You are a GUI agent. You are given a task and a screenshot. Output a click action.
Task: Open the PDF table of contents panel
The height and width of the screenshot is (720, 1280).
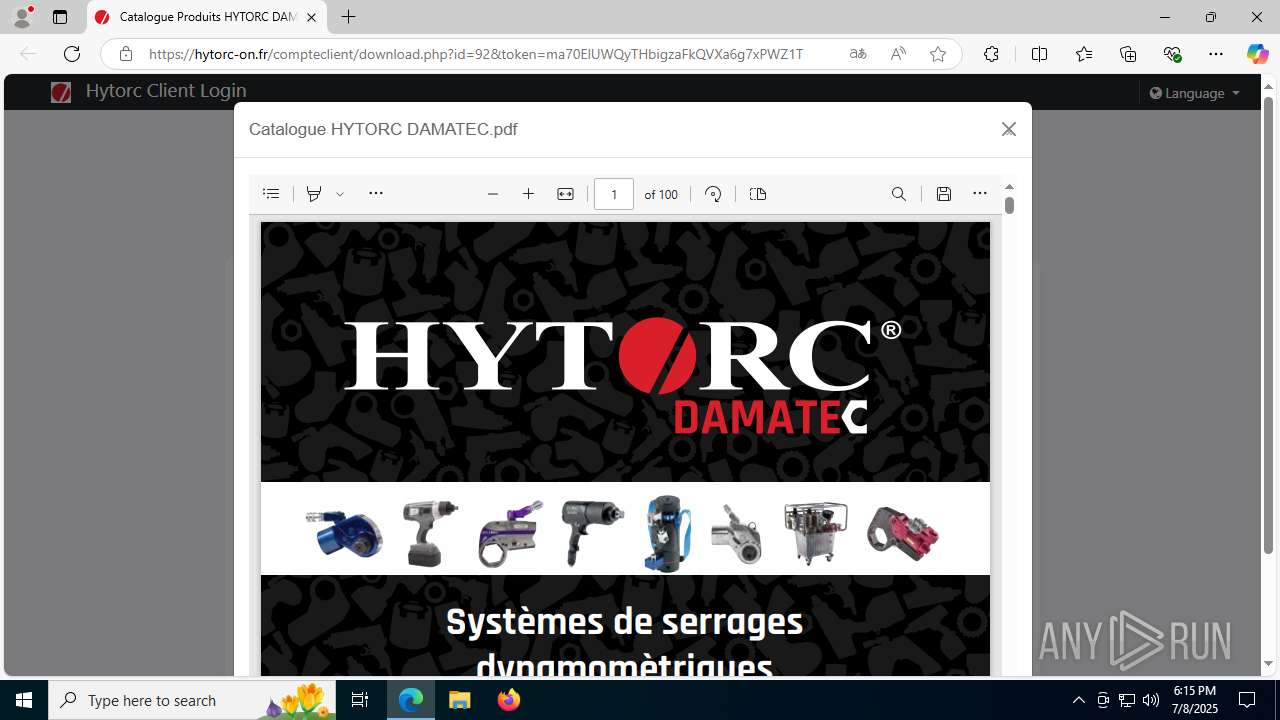pos(271,194)
